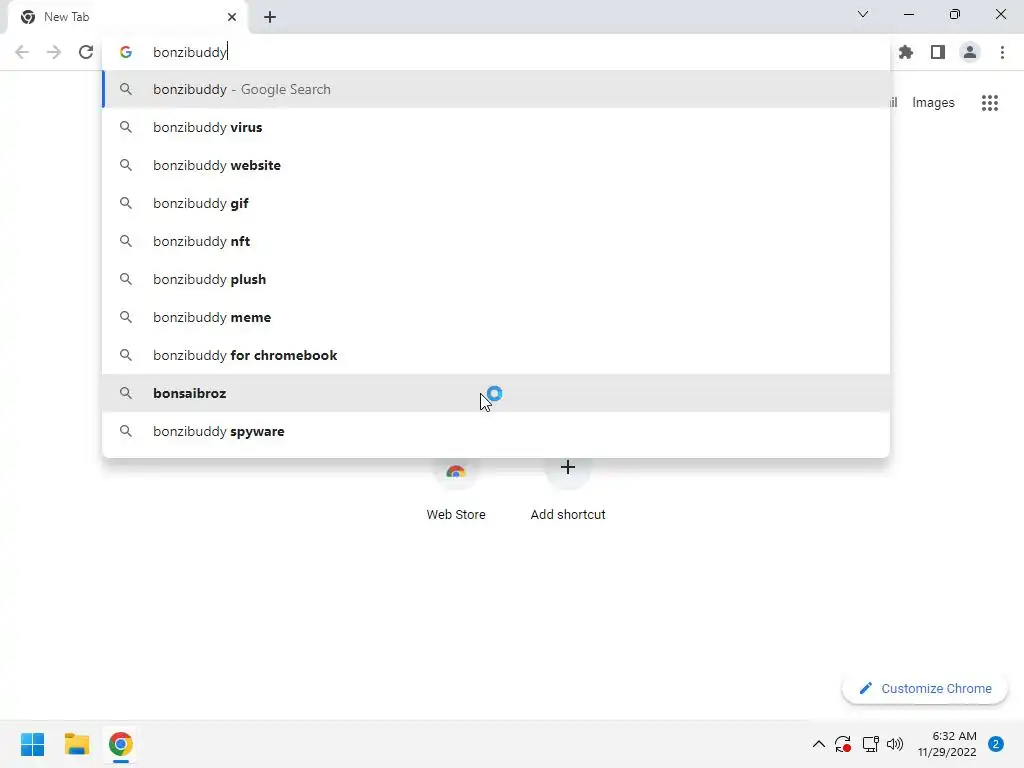Open the clock showing 6:32 AM
The height and width of the screenshot is (768, 1024).
(947, 744)
